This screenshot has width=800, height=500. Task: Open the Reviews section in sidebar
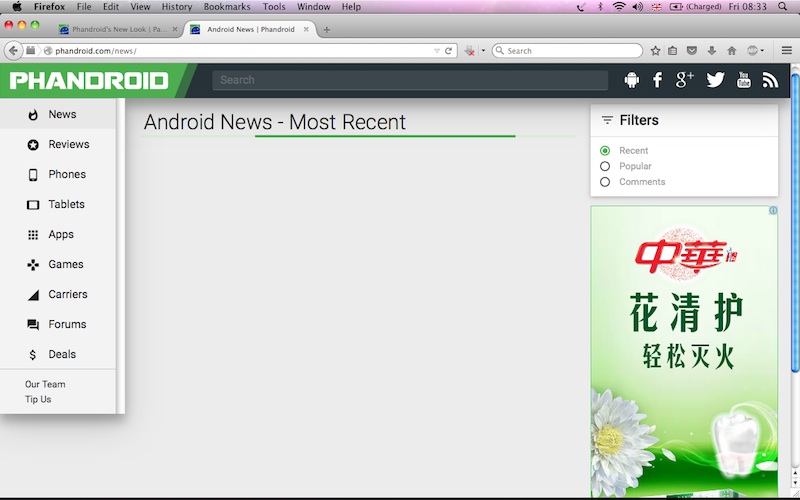(68, 144)
